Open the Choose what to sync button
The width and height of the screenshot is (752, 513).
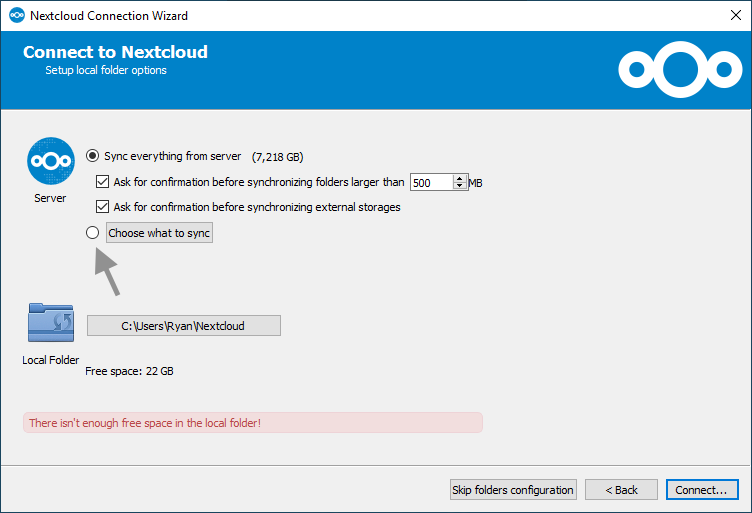[159, 233]
